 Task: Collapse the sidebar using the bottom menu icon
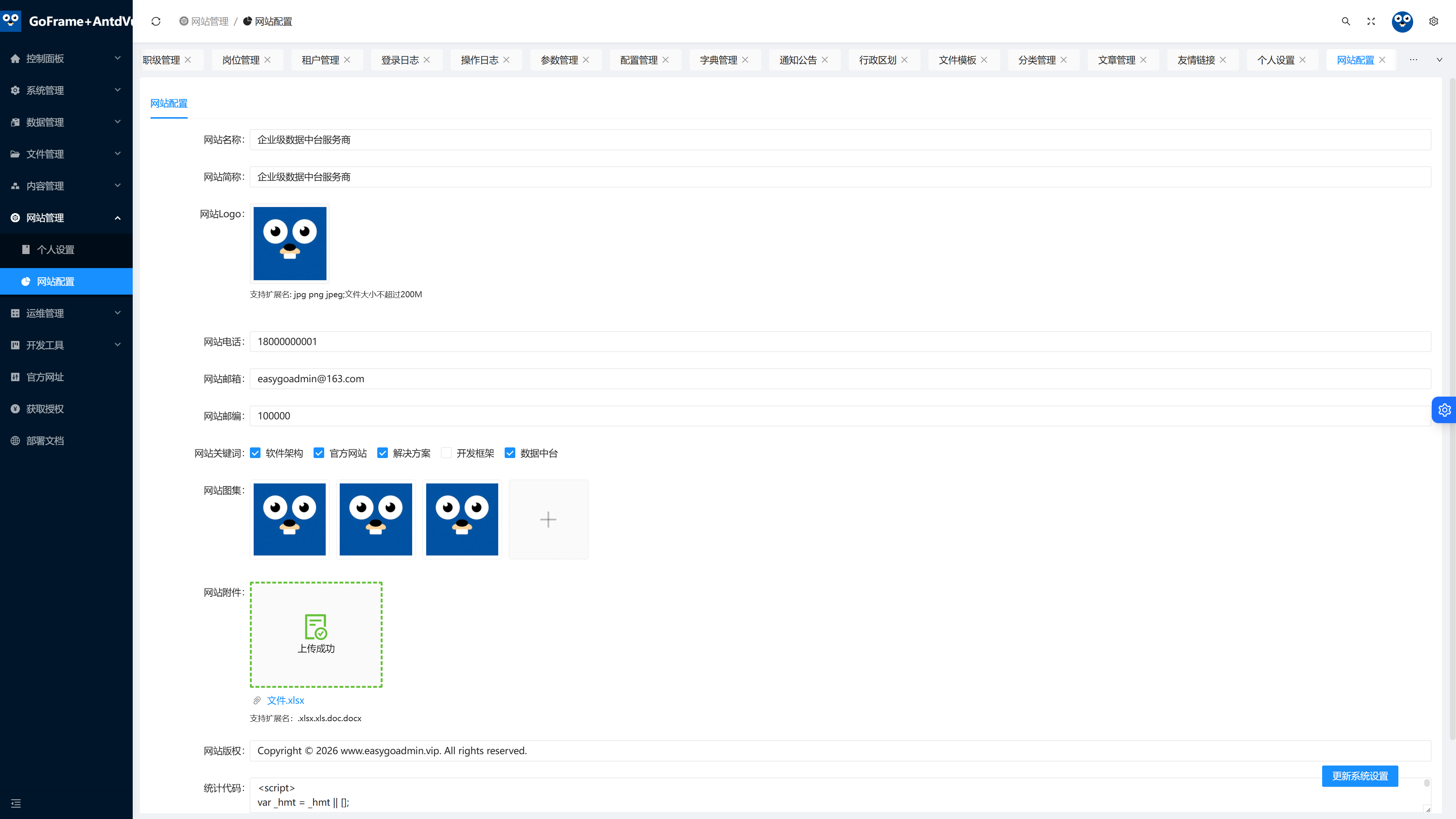tap(16, 803)
